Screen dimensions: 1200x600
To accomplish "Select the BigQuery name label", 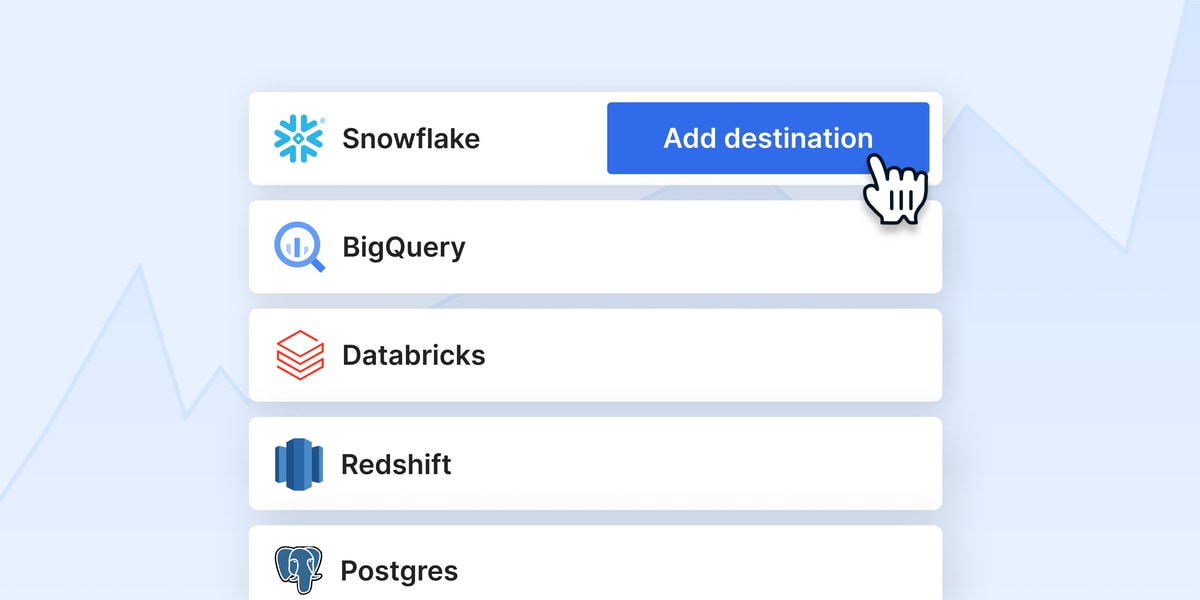I will point(404,248).
